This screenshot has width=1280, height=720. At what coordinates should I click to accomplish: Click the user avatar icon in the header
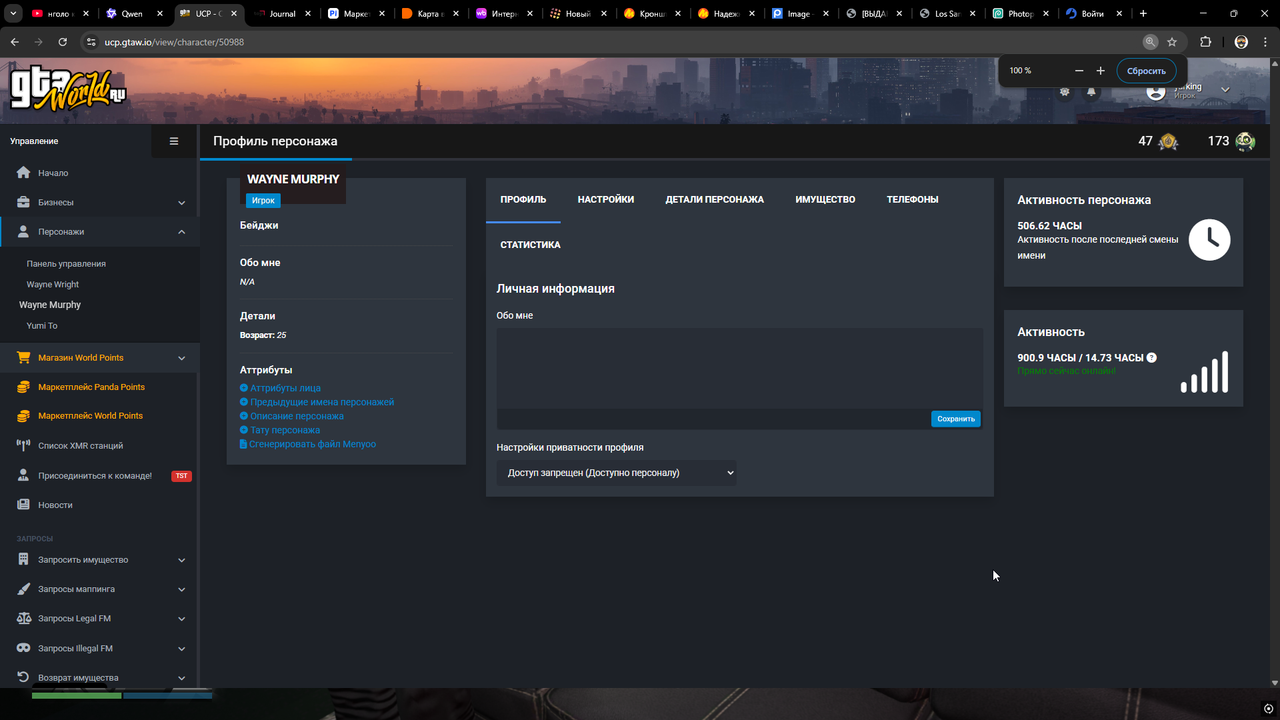(x=1156, y=91)
